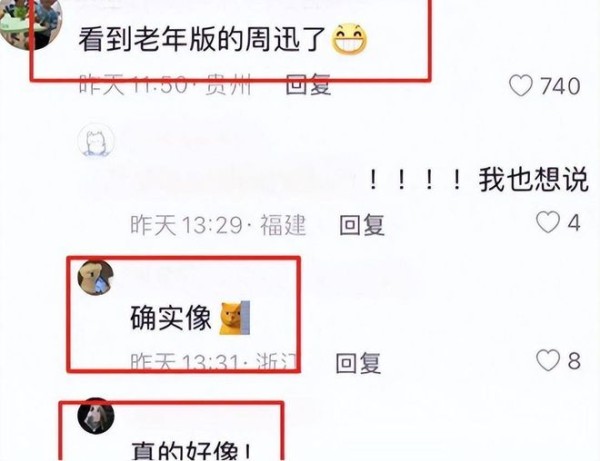The height and width of the screenshot is (461, 600).
Task: Tap the grinning face emoji
Action: click(349, 39)
